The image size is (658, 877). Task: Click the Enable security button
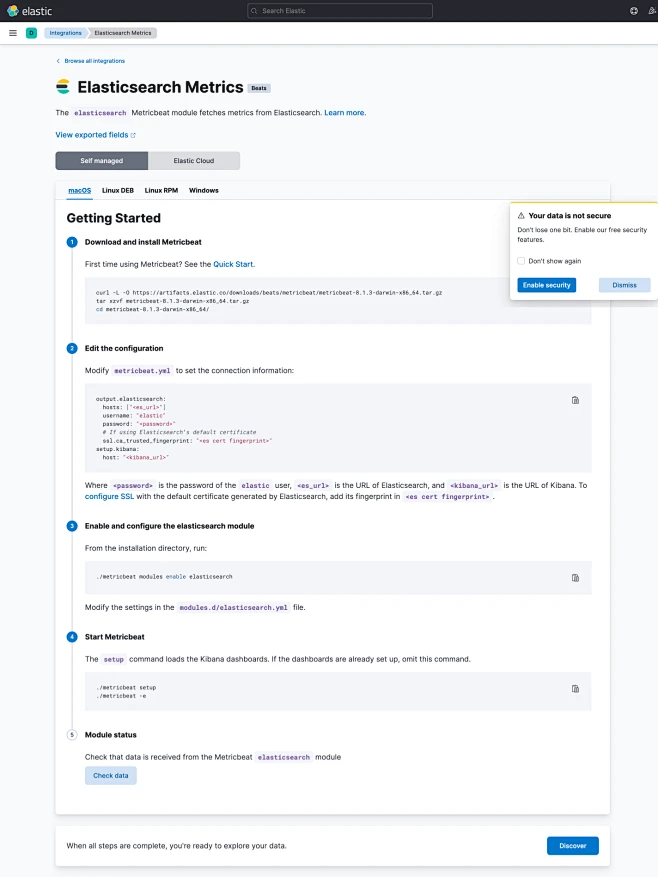coord(546,285)
